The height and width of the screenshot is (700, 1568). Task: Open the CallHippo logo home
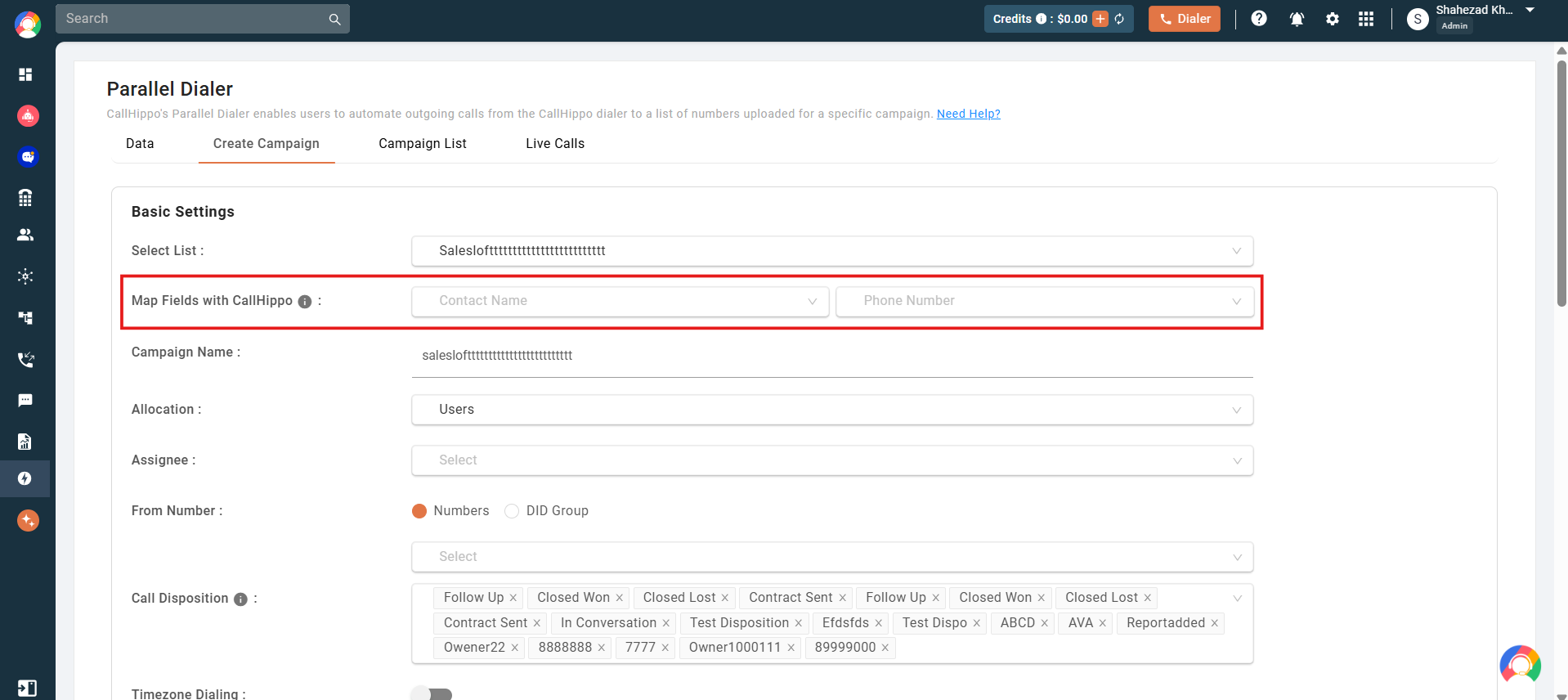pyautogui.click(x=28, y=25)
